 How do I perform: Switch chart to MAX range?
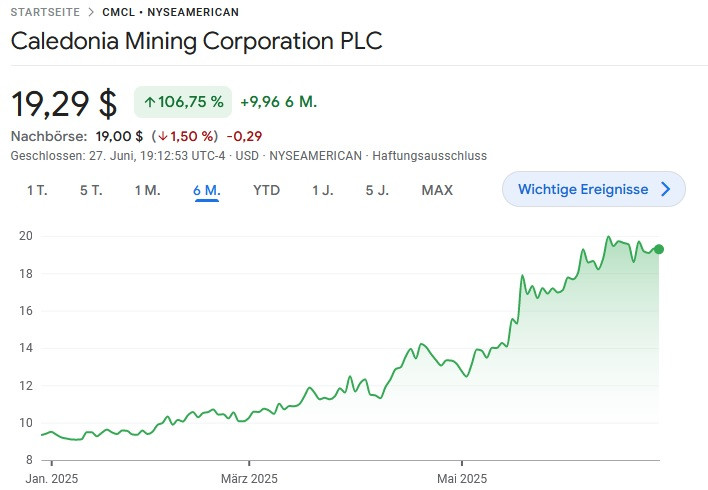[x=437, y=190]
